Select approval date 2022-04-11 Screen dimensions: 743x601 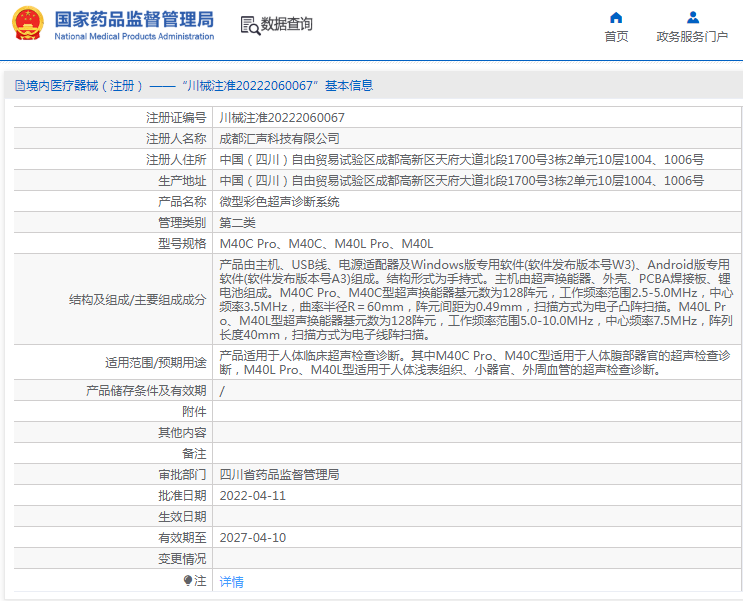pos(253,496)
